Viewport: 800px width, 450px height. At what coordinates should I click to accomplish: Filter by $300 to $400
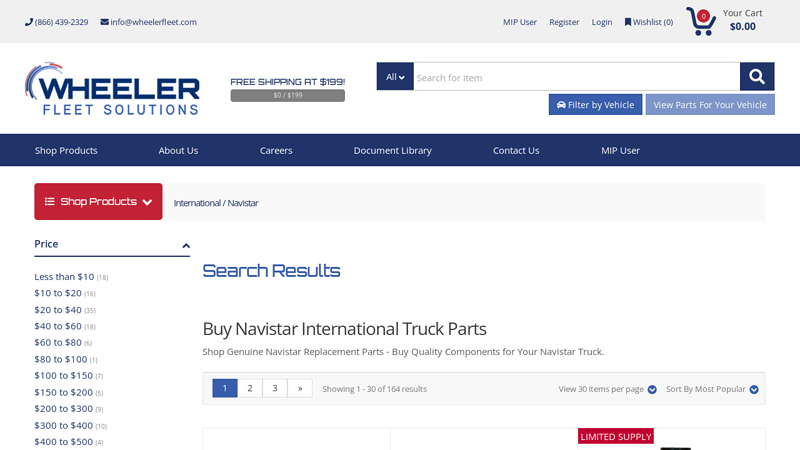pos(64,426)
